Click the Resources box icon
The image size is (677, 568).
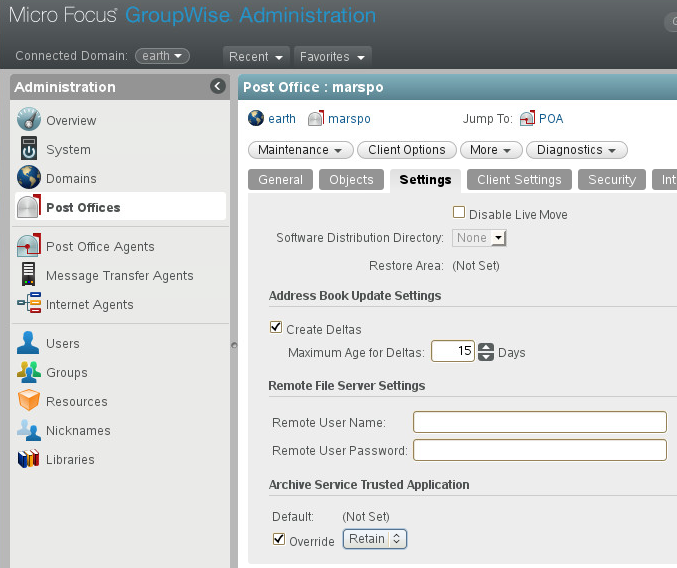[28, 401]
